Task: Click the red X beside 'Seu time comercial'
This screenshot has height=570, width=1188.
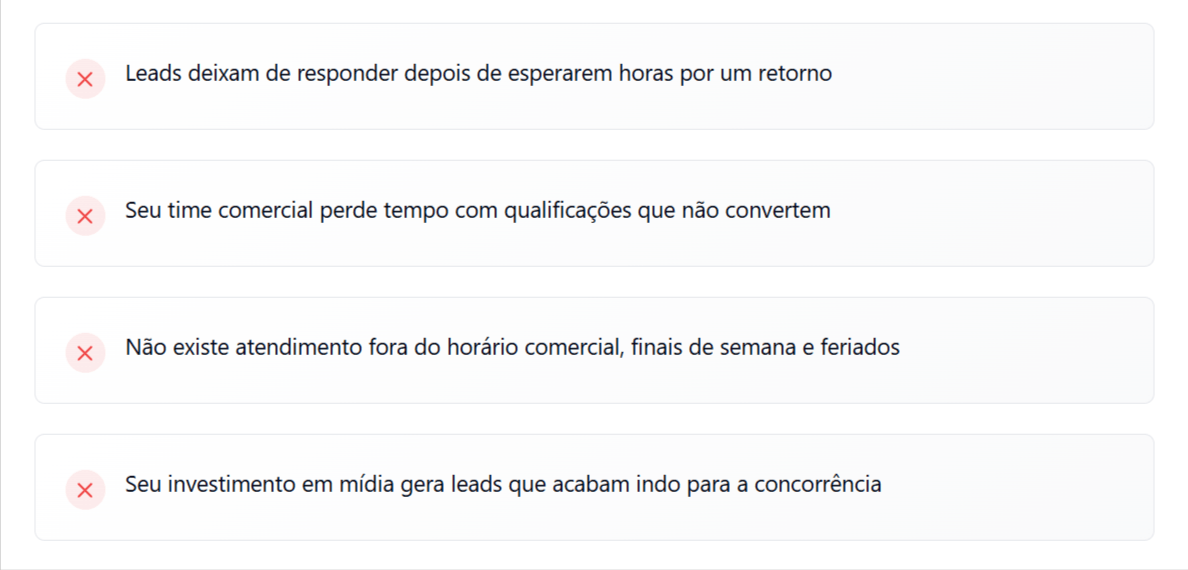Action: pyautogui.click(x=85, y=216)
